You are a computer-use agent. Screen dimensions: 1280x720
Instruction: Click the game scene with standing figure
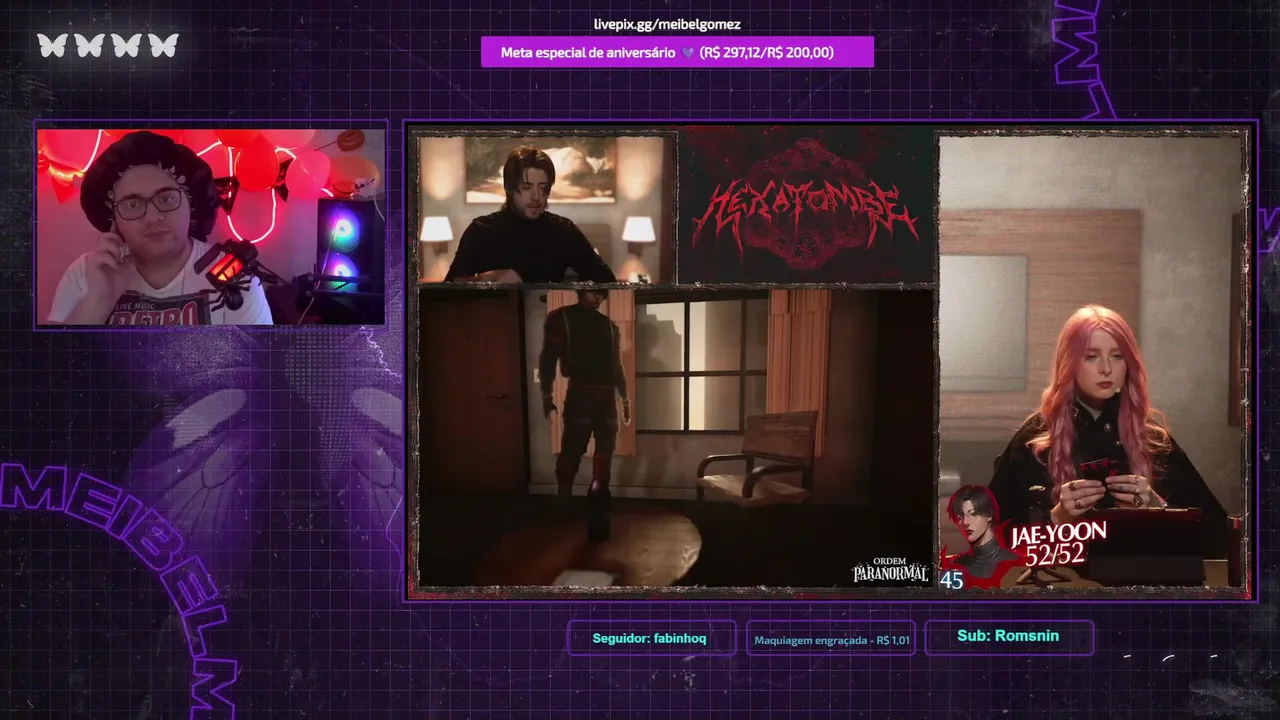click(676, 437)
